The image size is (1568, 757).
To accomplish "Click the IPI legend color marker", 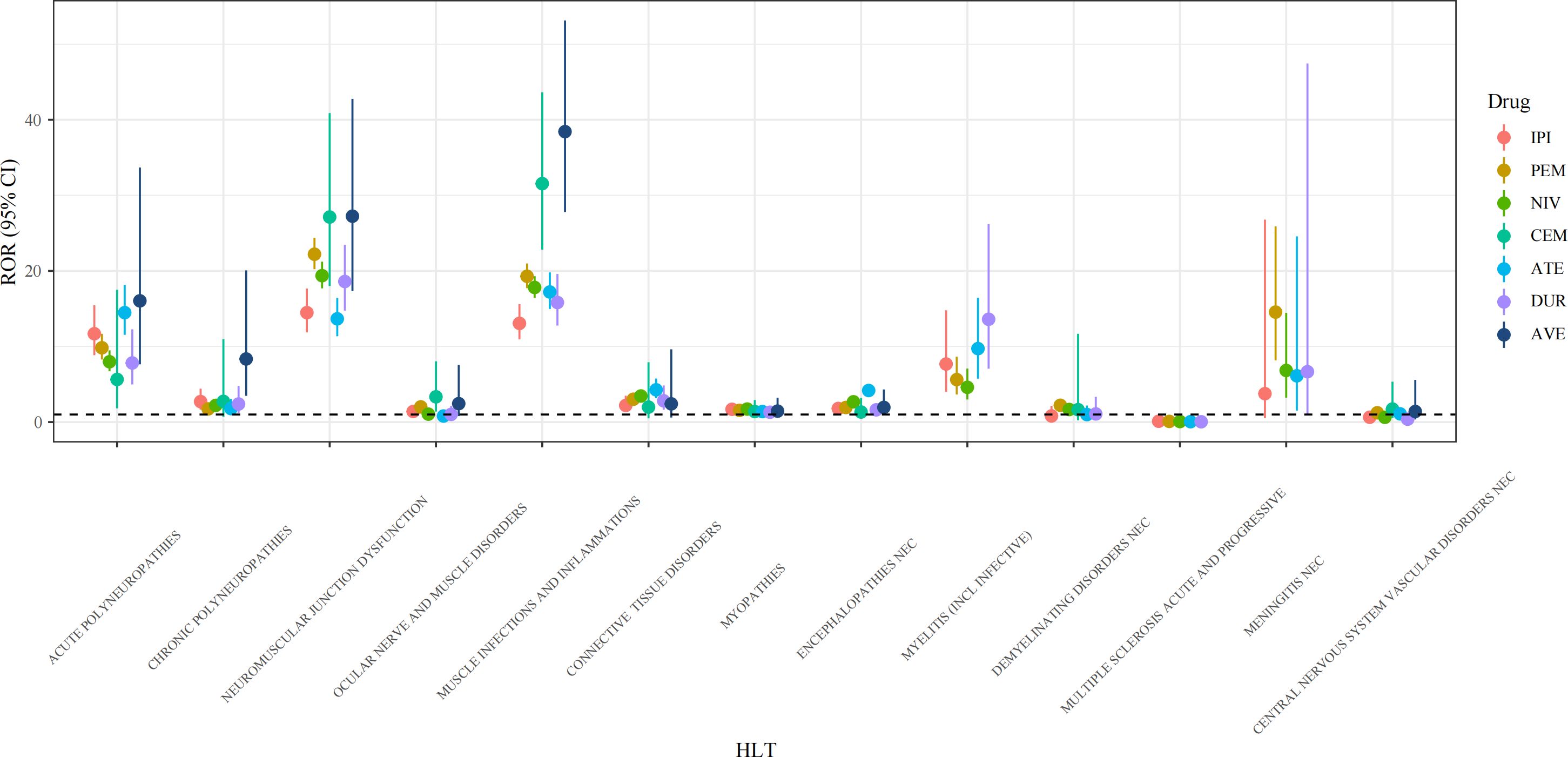I will (1504, 137).
